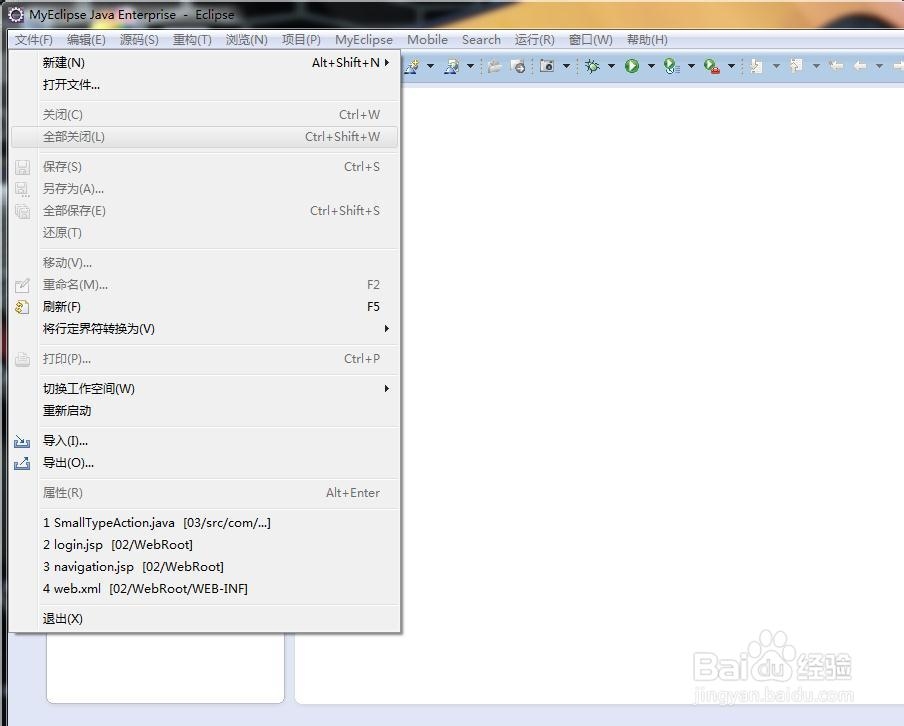Select 关闭(C) menu entry
The image size is (904, 726).
(x=205, y=115)
